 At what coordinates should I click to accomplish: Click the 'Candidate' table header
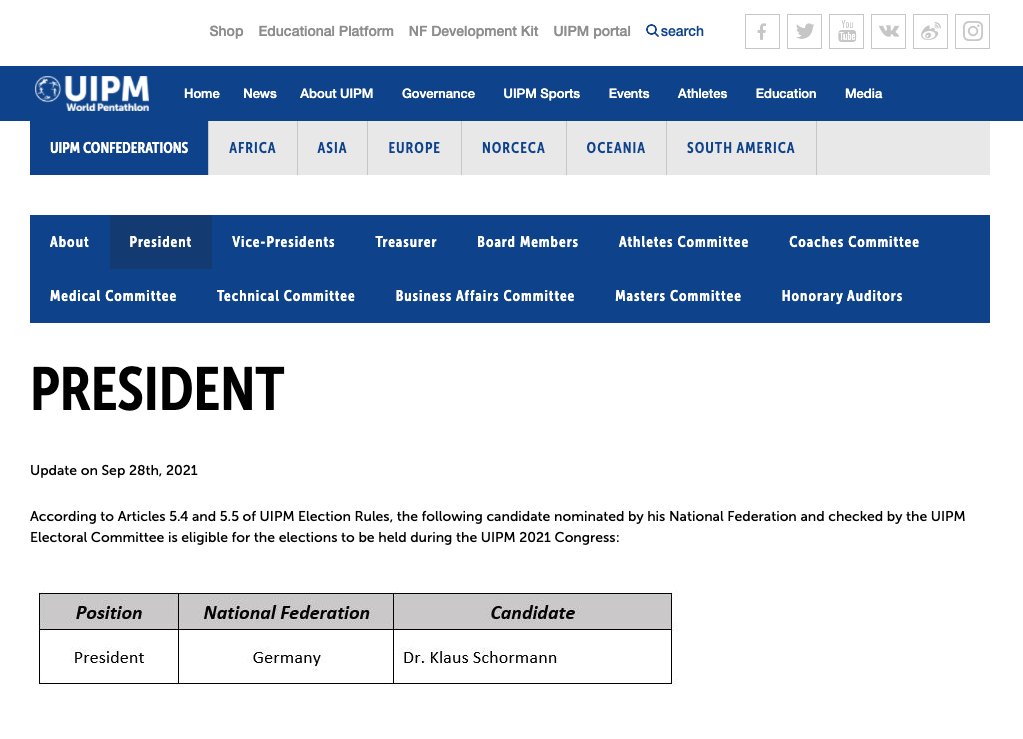[532, 612]
